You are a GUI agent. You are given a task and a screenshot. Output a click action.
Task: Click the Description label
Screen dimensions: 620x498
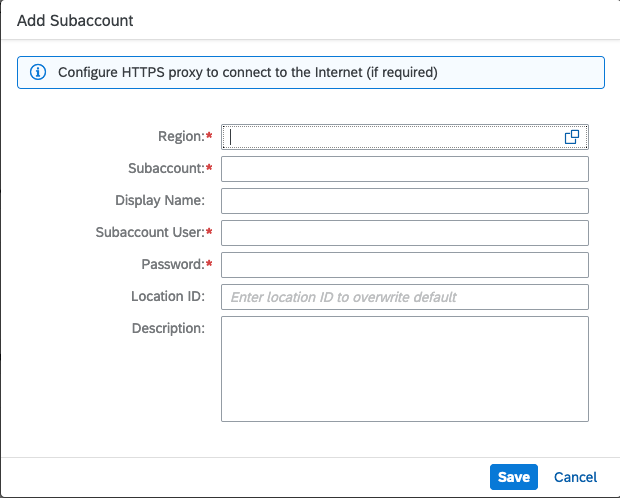[168, 328]
